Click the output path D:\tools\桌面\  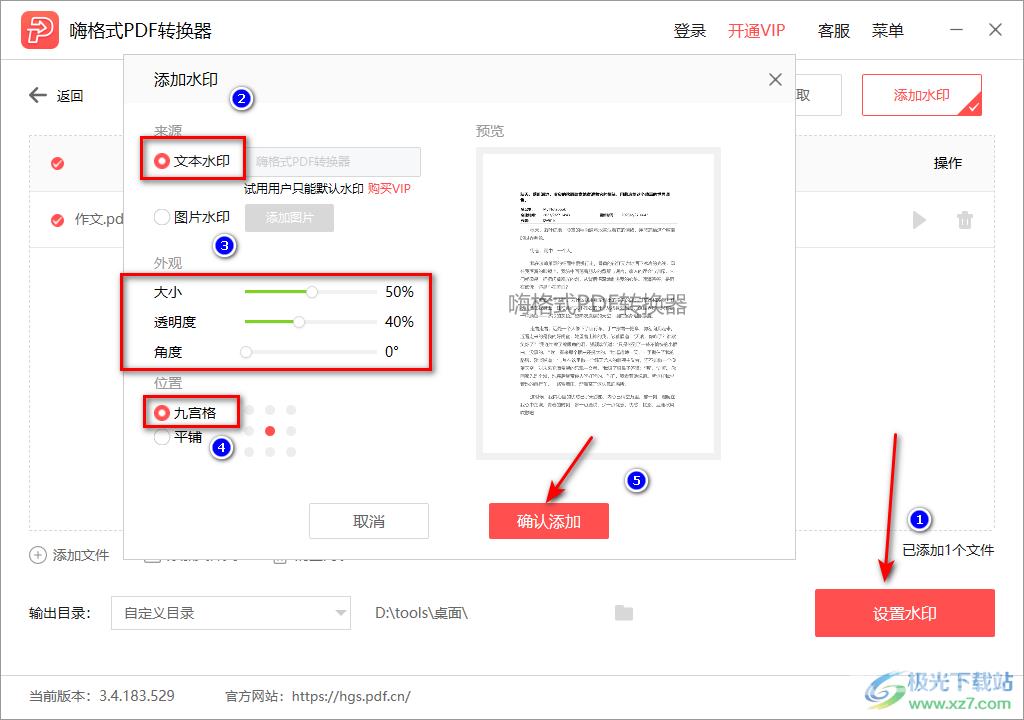point(421,613)
